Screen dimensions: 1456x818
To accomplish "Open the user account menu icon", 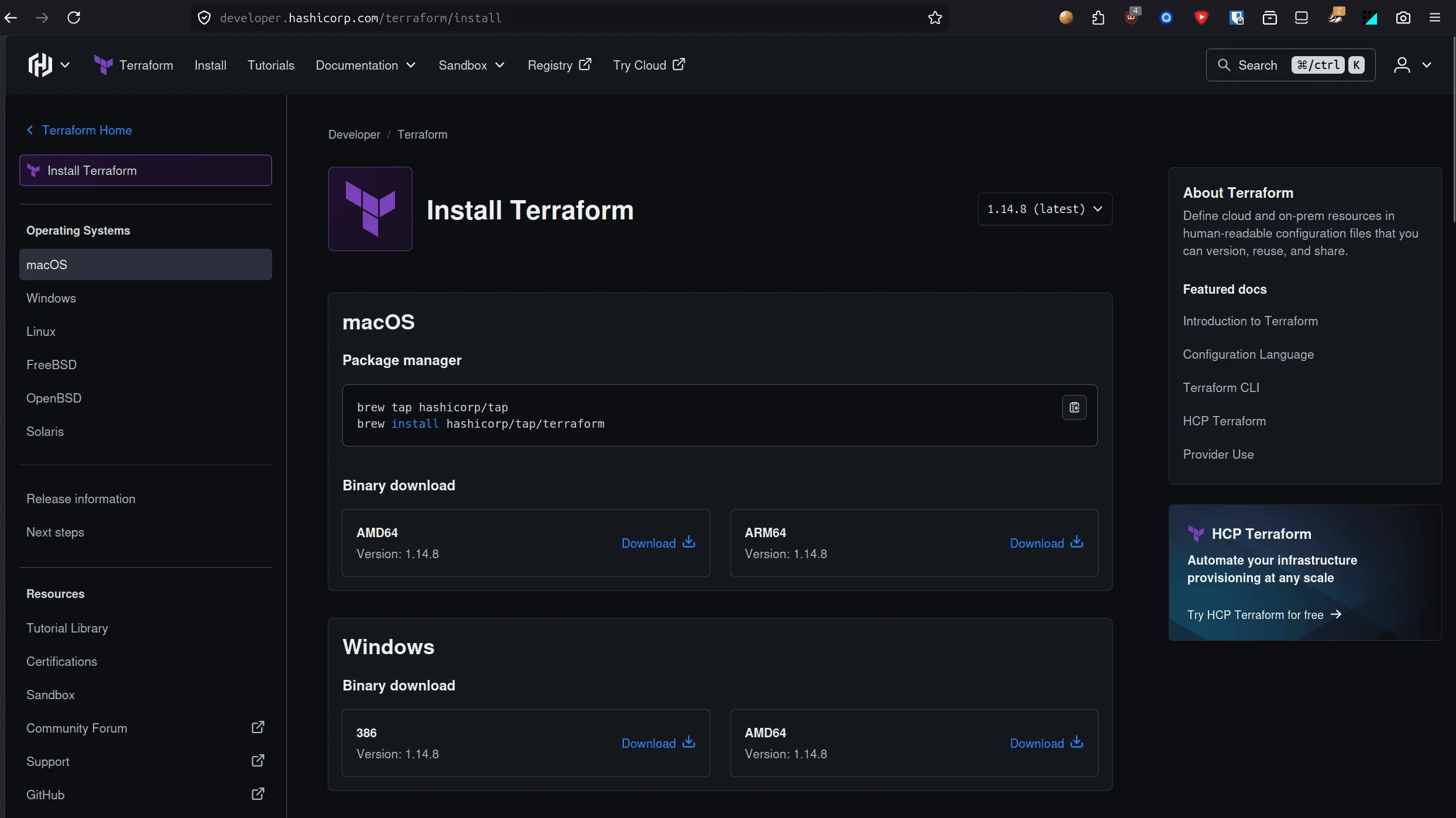I will (x=1402, y=65).
